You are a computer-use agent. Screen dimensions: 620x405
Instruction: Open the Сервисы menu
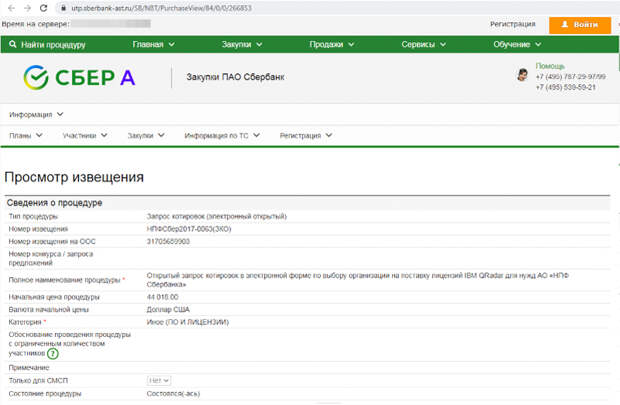click(423, 44)
